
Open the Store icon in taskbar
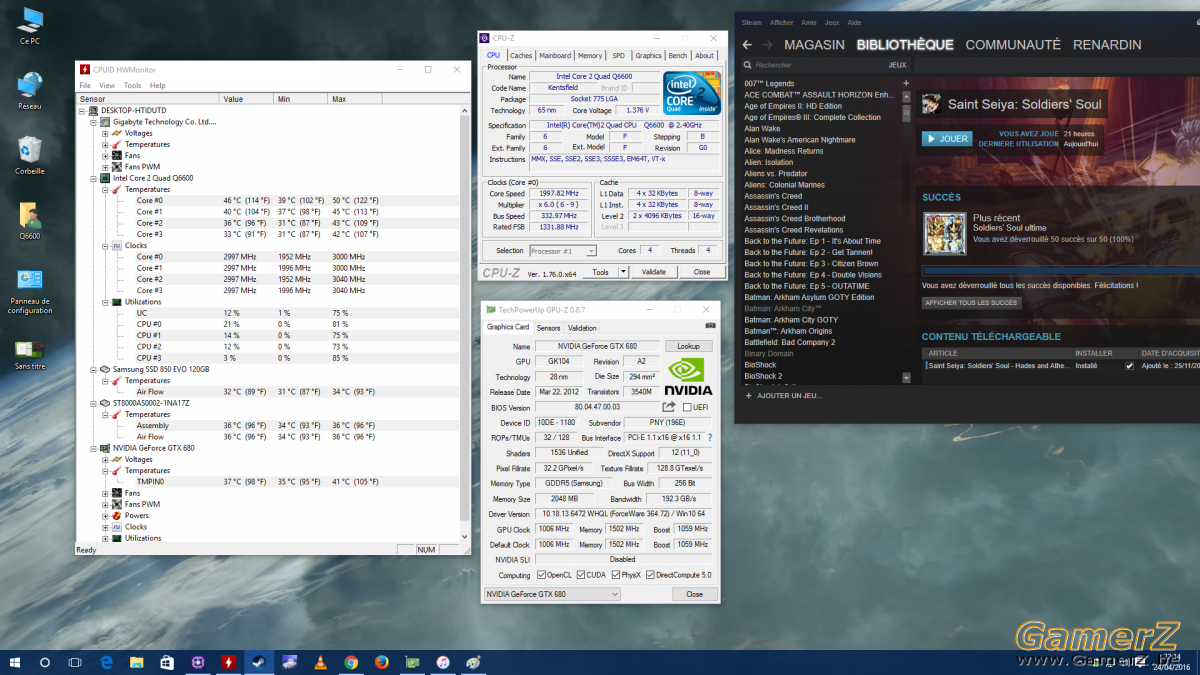167,662
